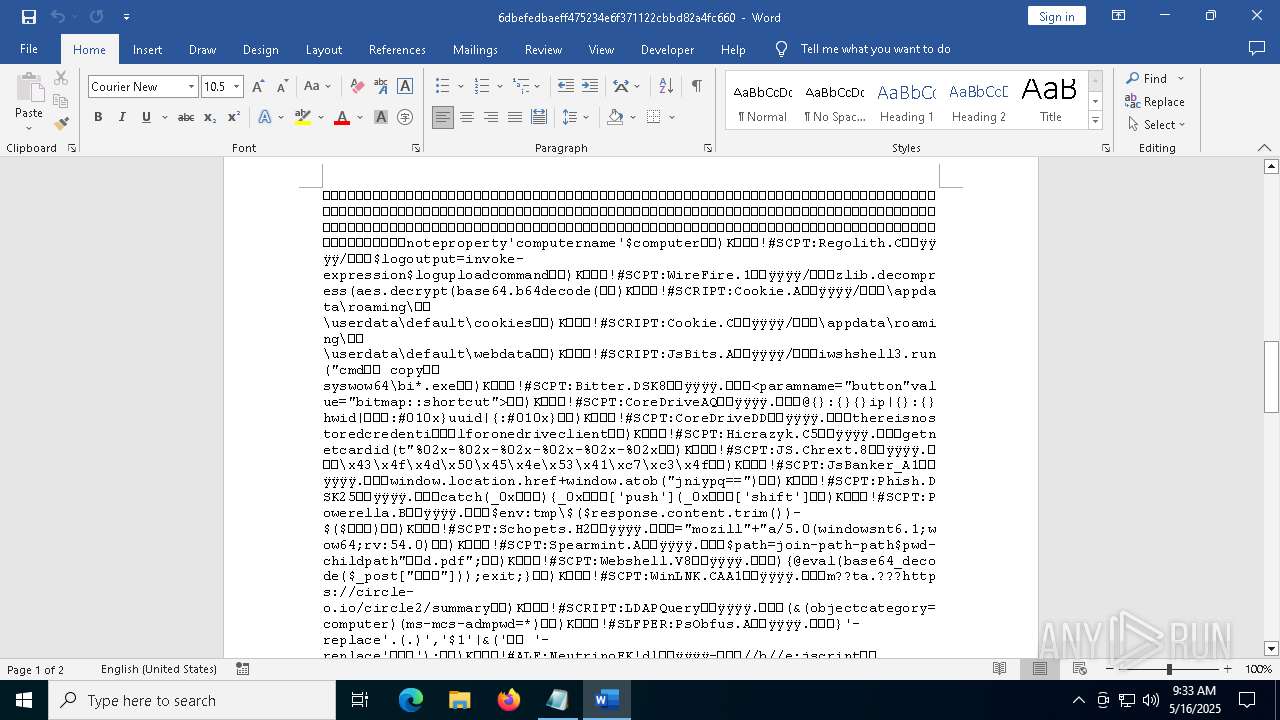The image size is (1280, 720).
Task: Switch to Web Layout view
Action: [x=1080, y=669]
